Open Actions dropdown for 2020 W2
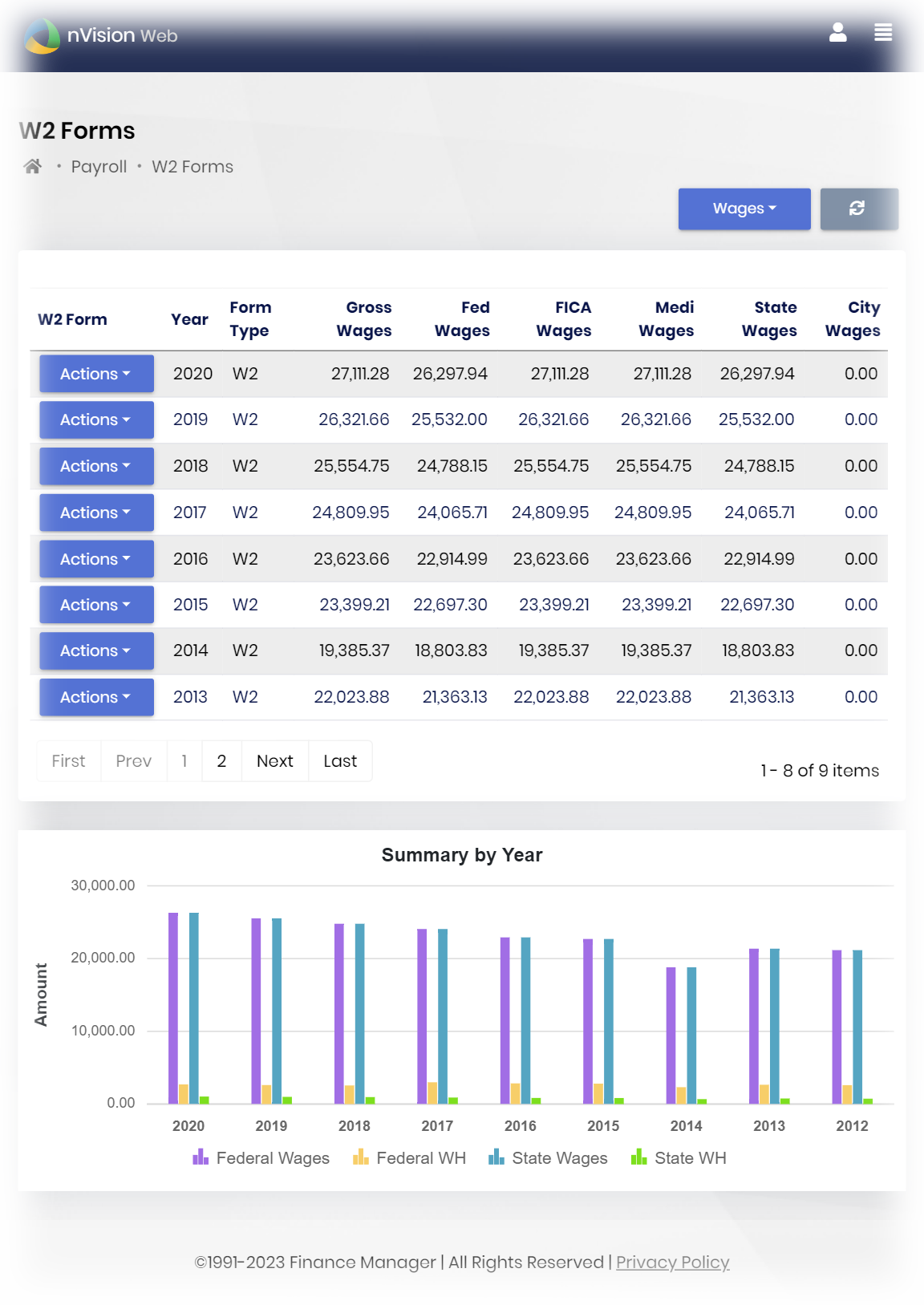This screenshot has width=924, height=1305. pos(96,374)
